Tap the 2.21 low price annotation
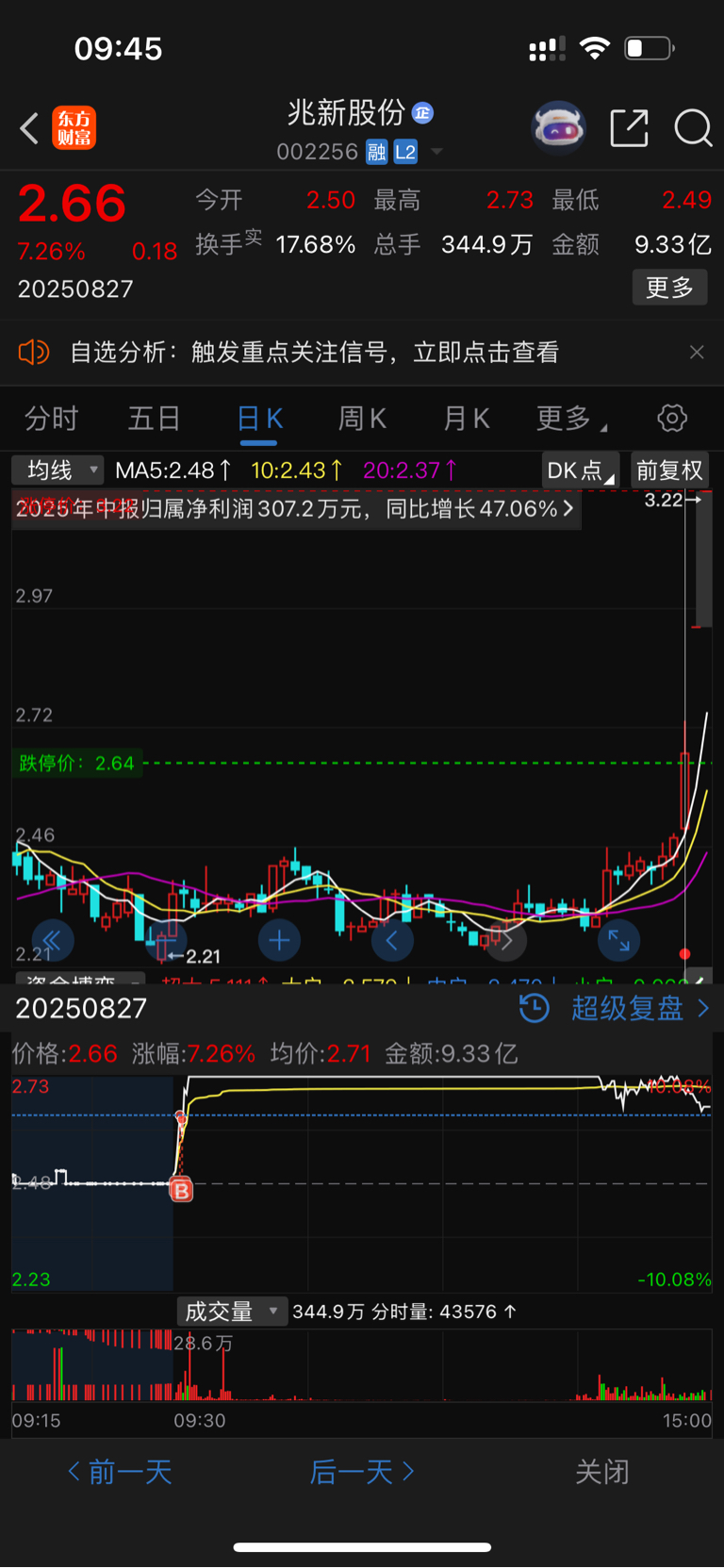 pos(194,956)
